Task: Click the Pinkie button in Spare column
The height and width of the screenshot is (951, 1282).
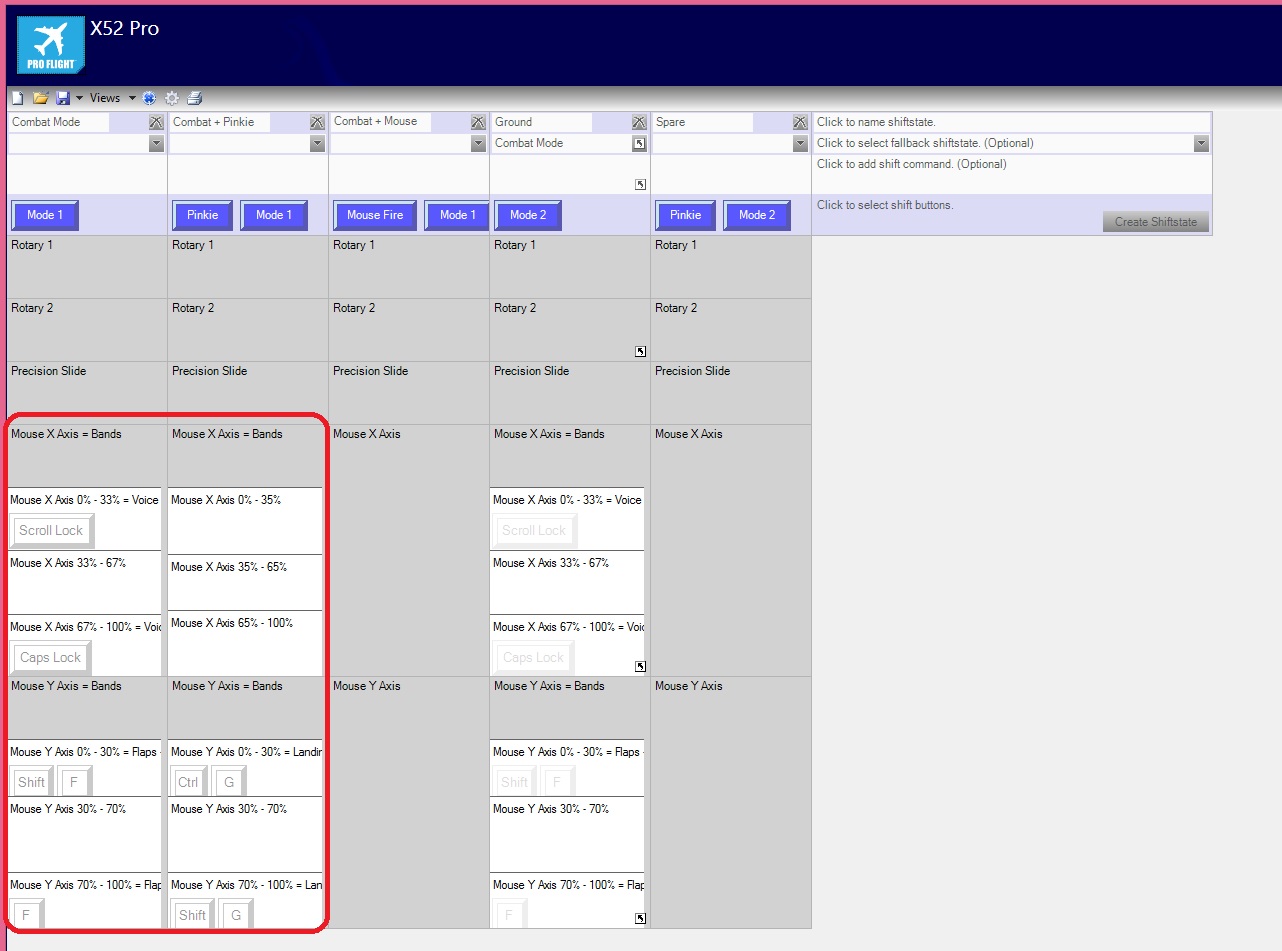Action: point(686,215)
